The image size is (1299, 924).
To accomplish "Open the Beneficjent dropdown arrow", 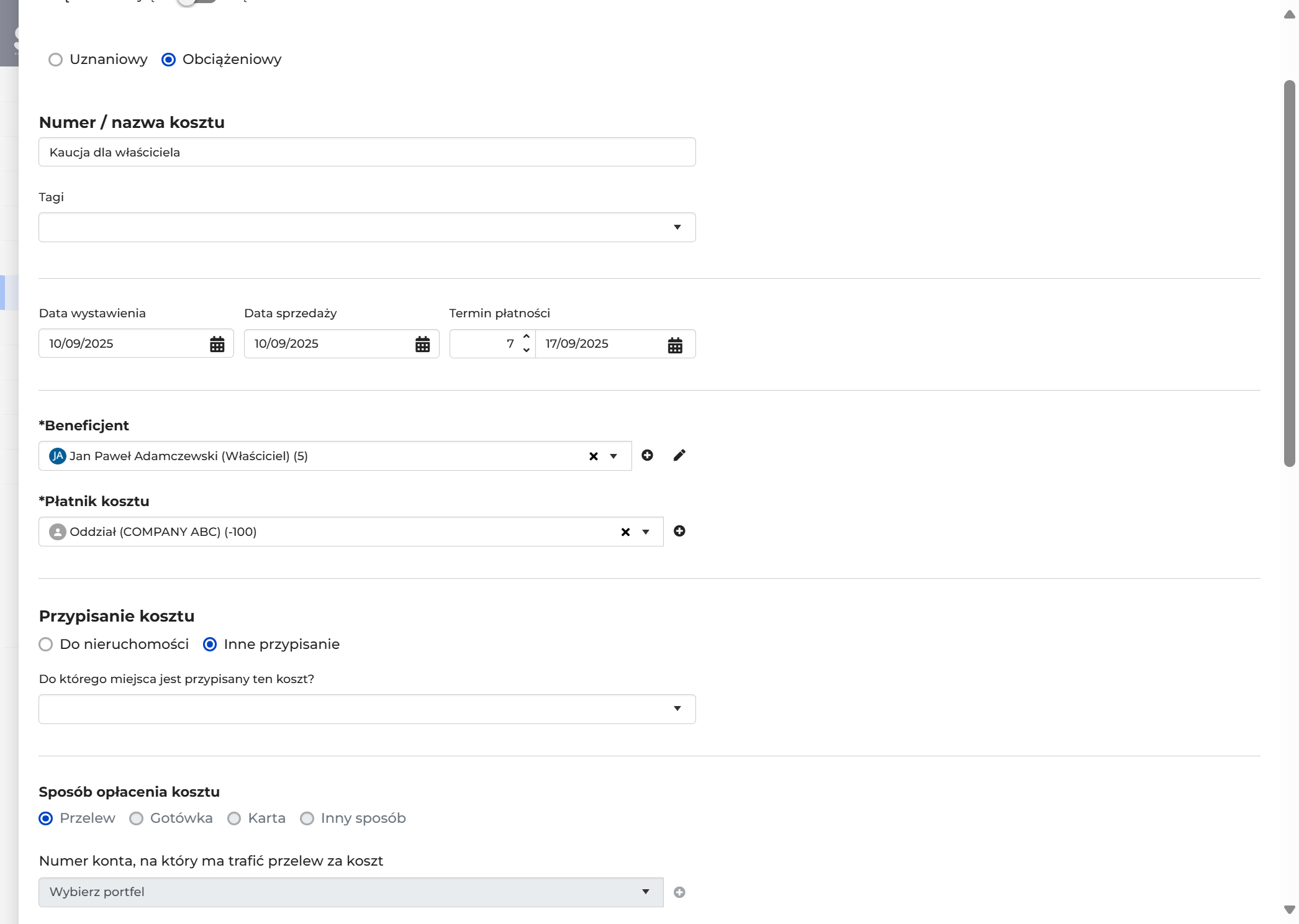I will pyautogui.click(x=613, y=456).
